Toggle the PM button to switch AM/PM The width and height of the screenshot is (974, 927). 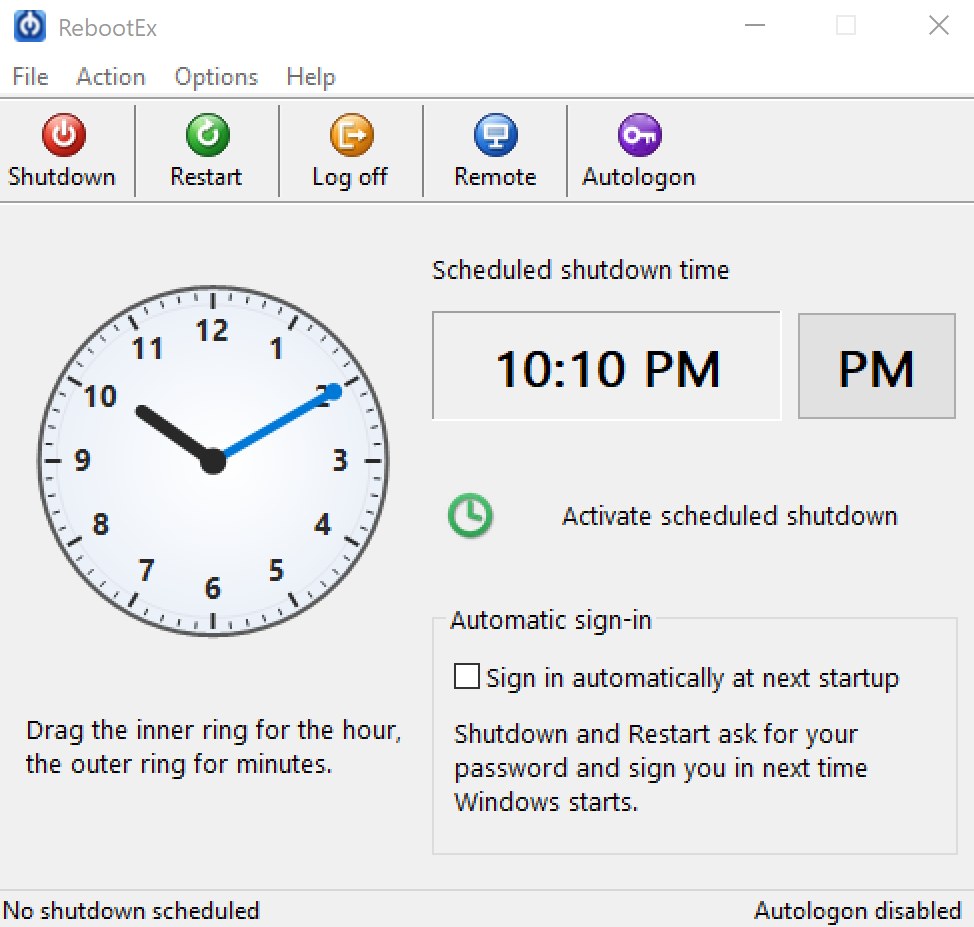[876, 366]
